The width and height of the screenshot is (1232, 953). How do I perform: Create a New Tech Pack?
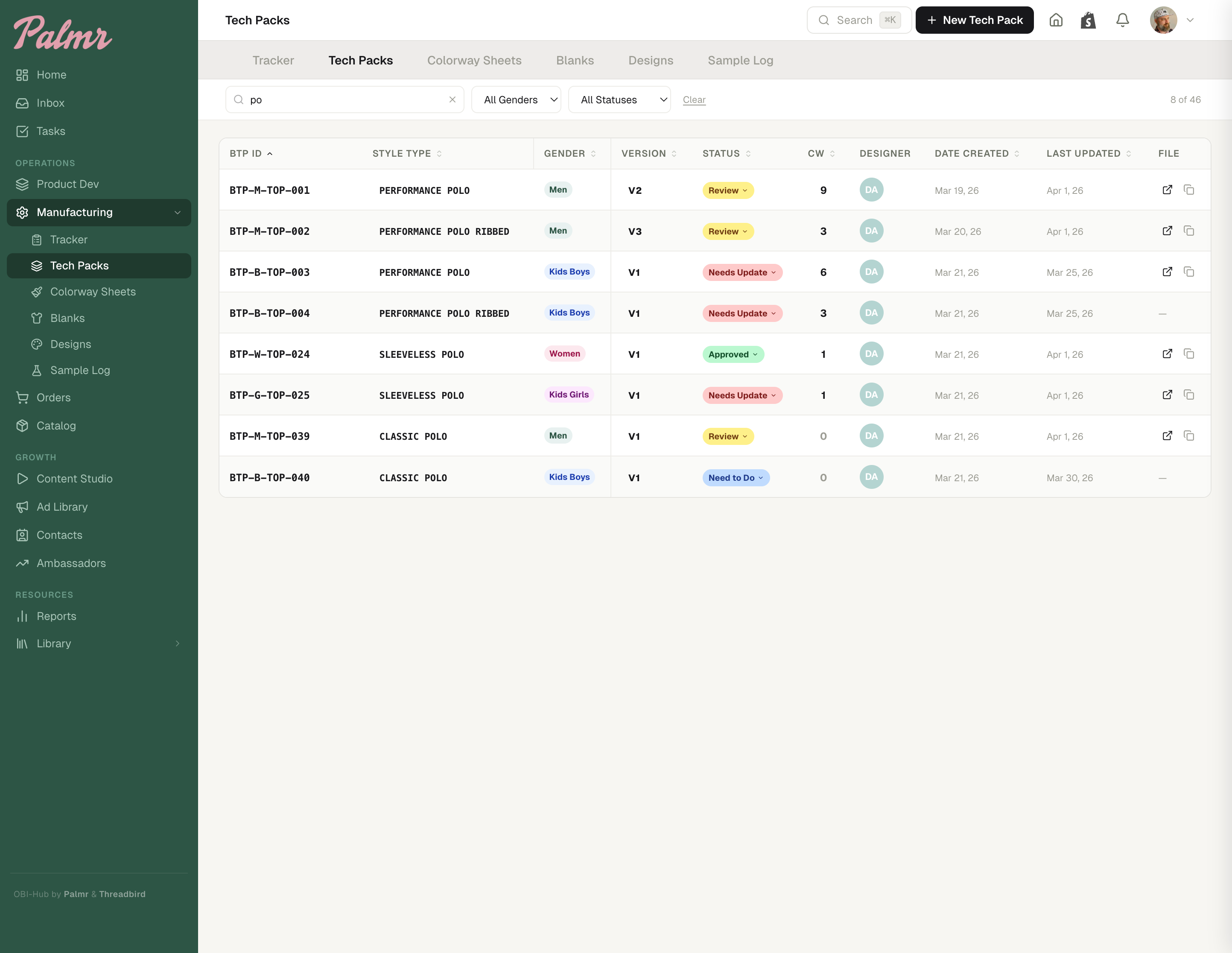click(x=974, y=20)
